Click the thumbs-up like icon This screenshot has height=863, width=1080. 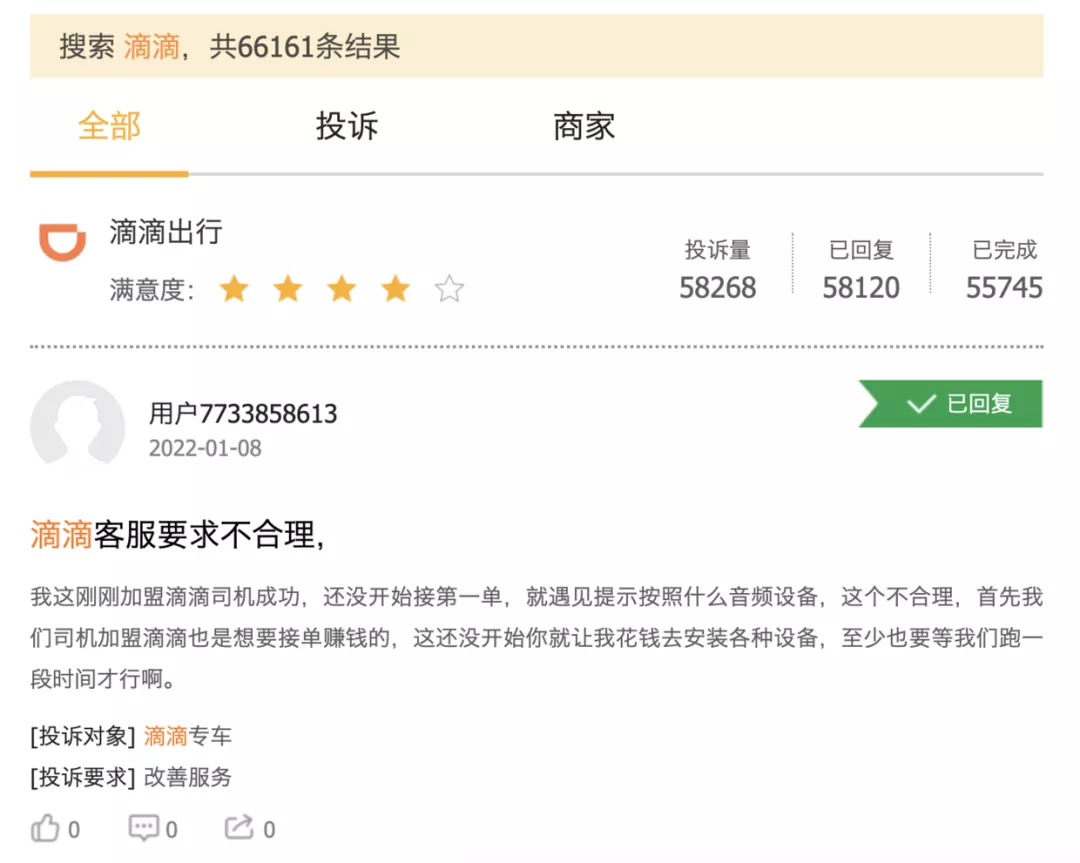point(46,828)
